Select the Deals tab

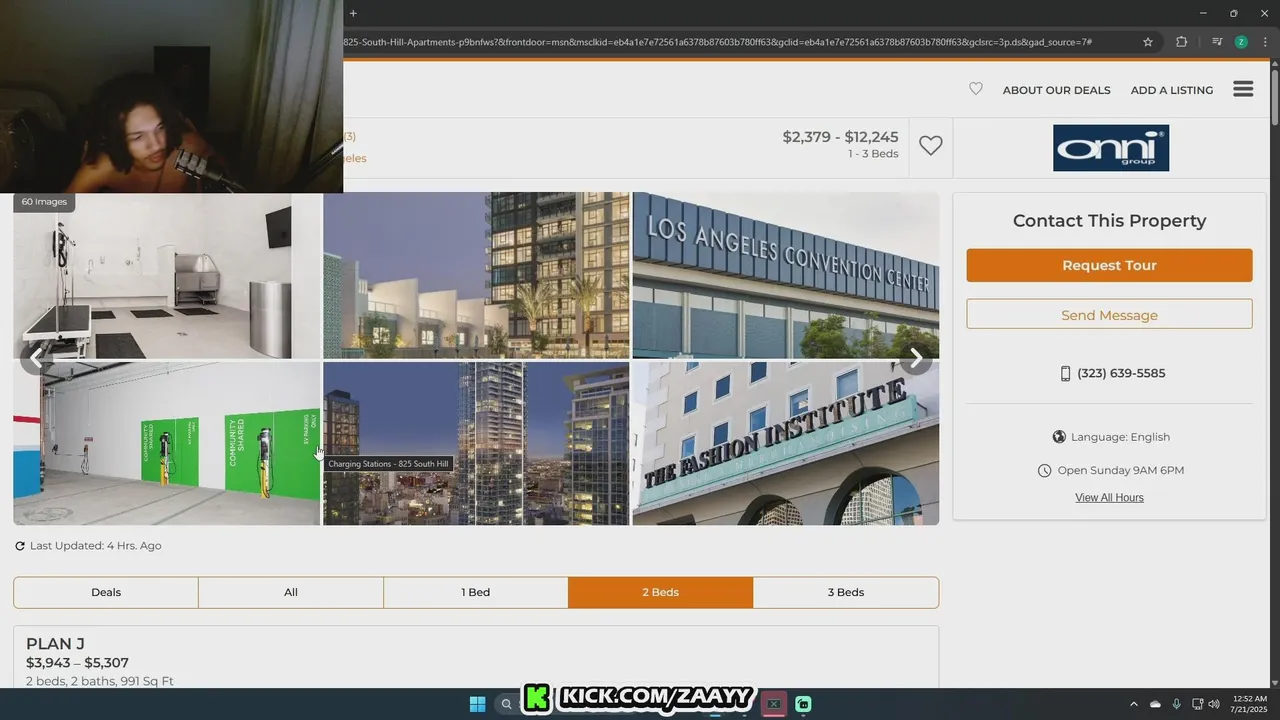pos(106,592)
